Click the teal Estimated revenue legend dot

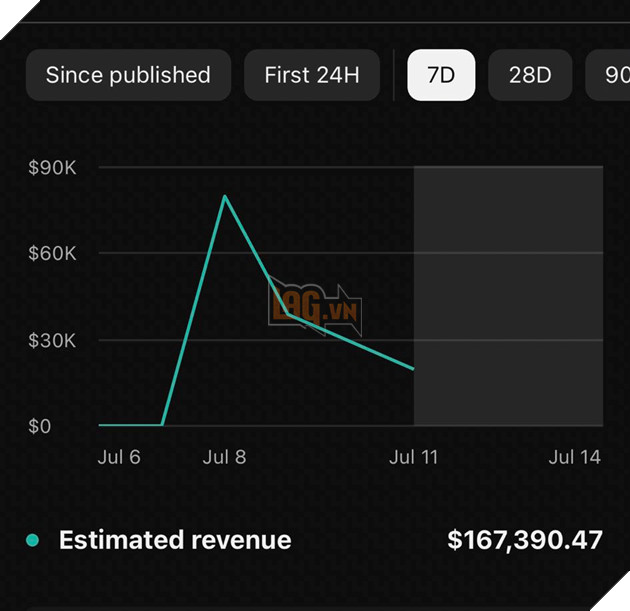point(33,541)
